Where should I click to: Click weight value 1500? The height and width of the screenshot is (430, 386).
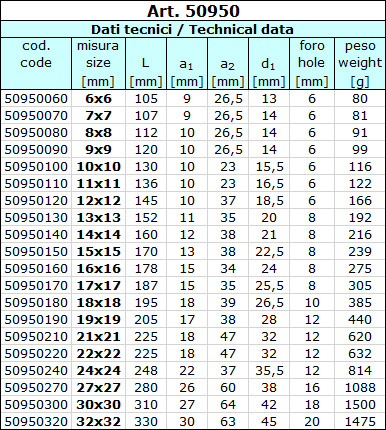click(360, 405)
